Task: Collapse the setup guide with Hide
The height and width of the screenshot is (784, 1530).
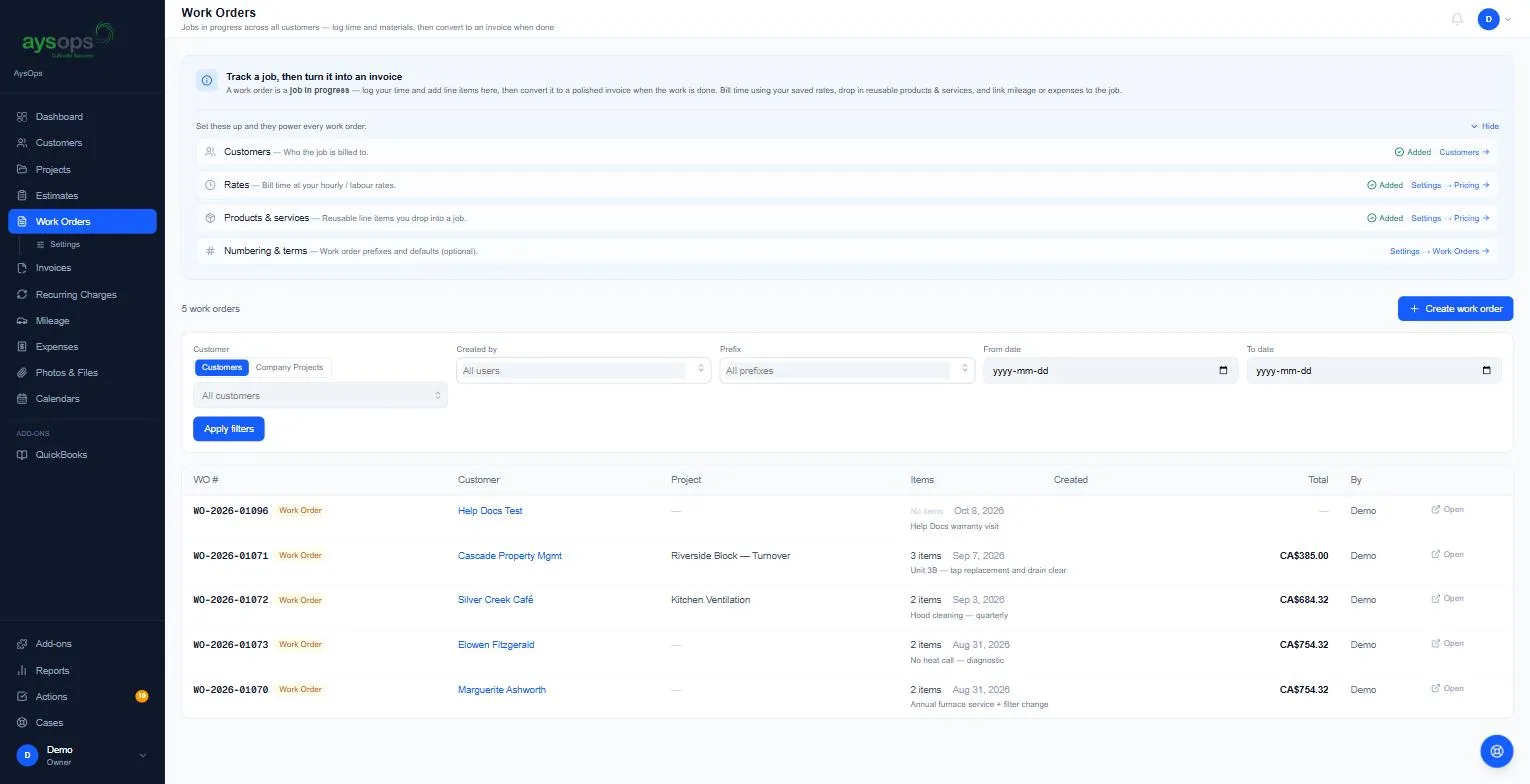Action: pyautogui.click(x=1485, y=127)
